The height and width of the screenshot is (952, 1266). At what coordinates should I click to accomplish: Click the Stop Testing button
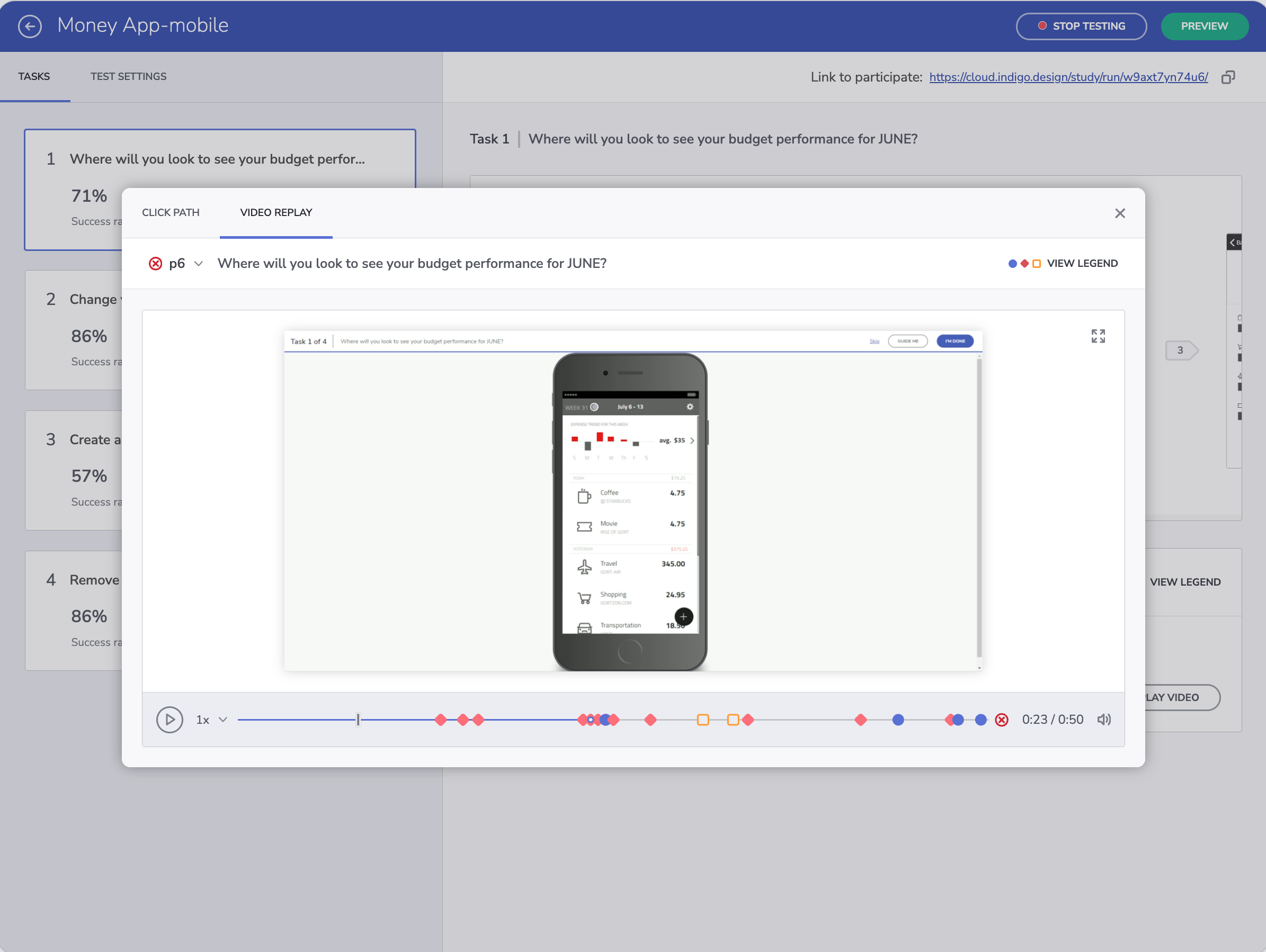[1081, 26]
